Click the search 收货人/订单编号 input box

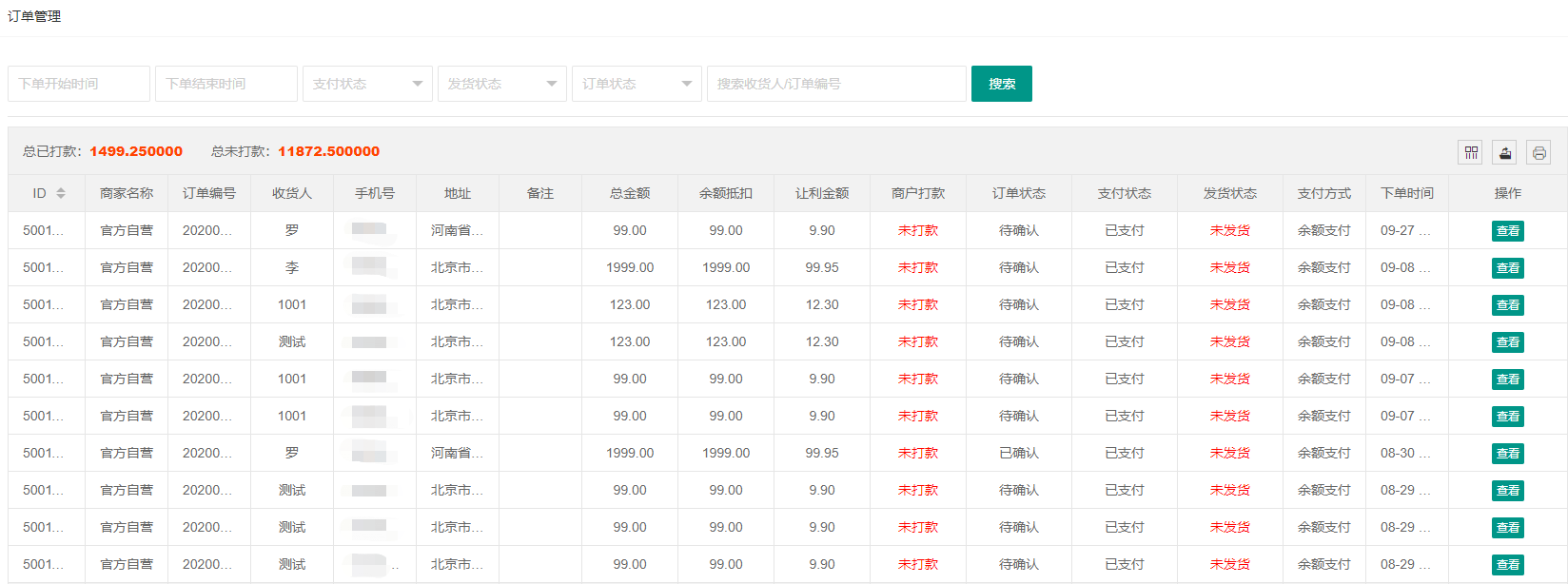point(835,84)
